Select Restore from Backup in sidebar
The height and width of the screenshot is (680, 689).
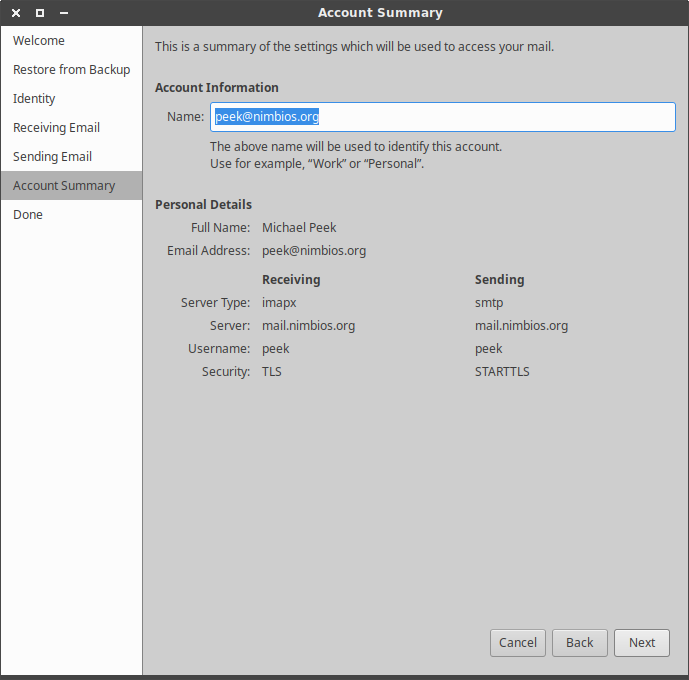click(x=71, y=70)
